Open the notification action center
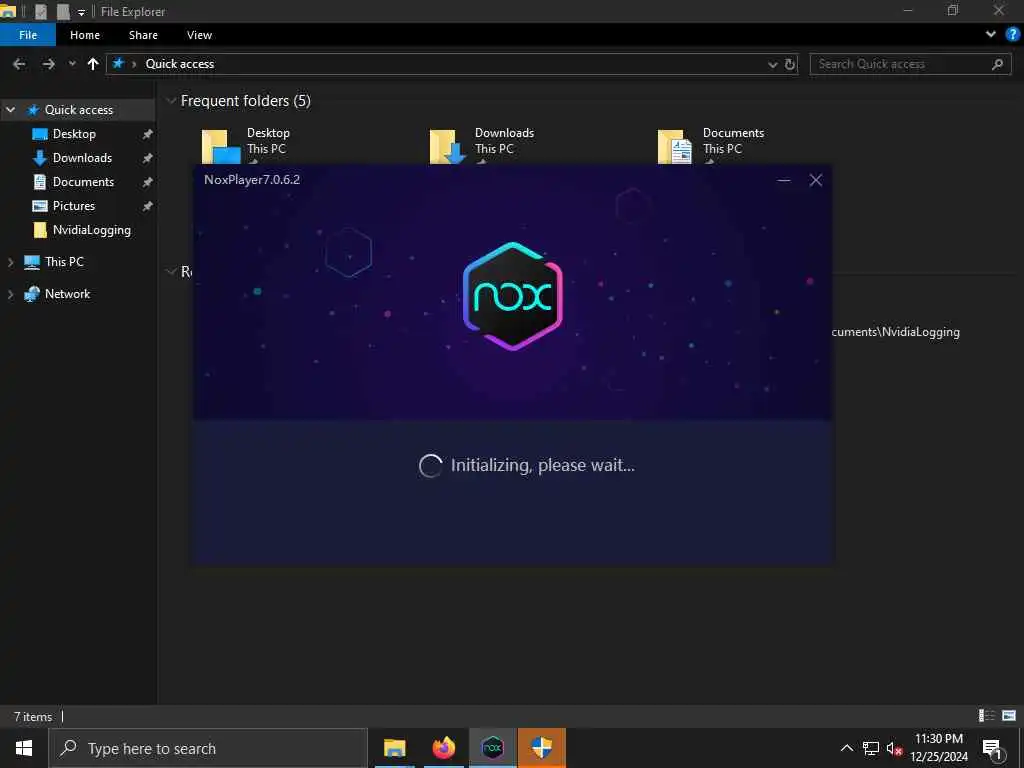The height and width of the screenshot is (768, 1024). pyautogui.click(x=992, y=748)
